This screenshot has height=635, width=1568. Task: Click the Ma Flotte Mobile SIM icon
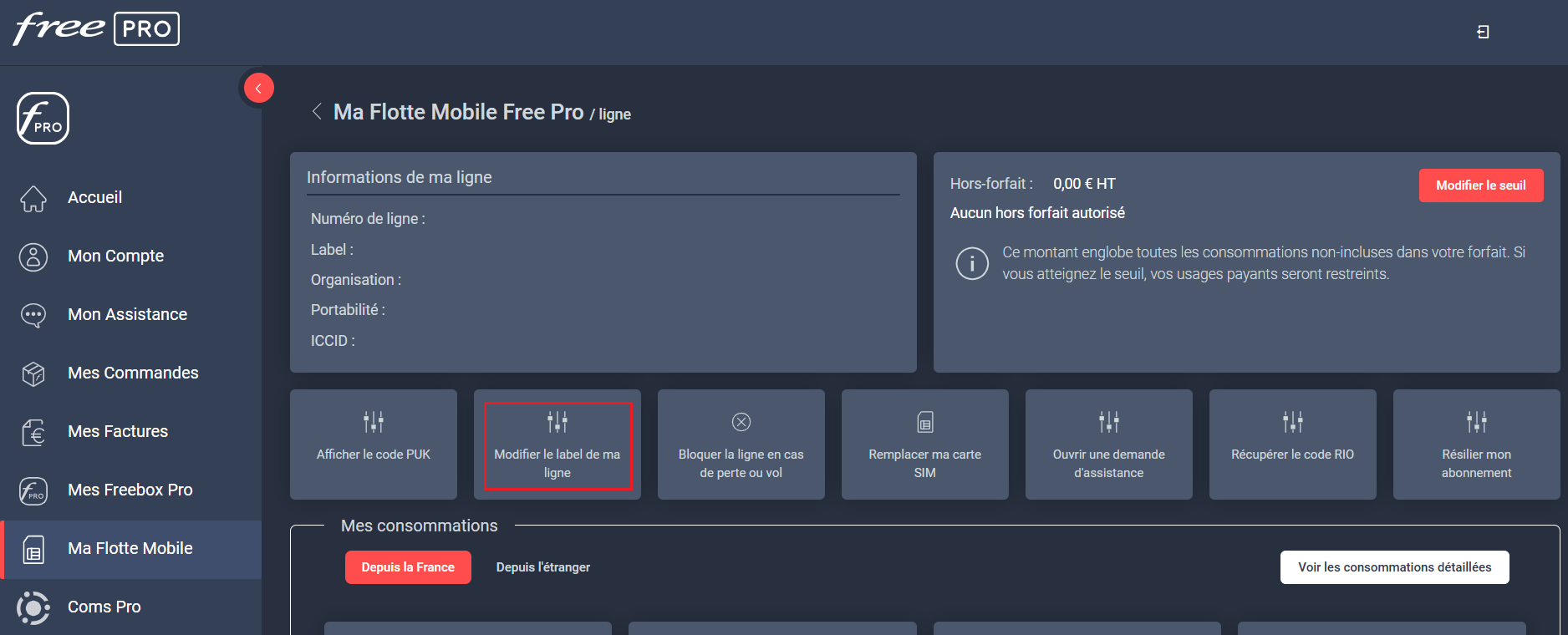point(33,549)
